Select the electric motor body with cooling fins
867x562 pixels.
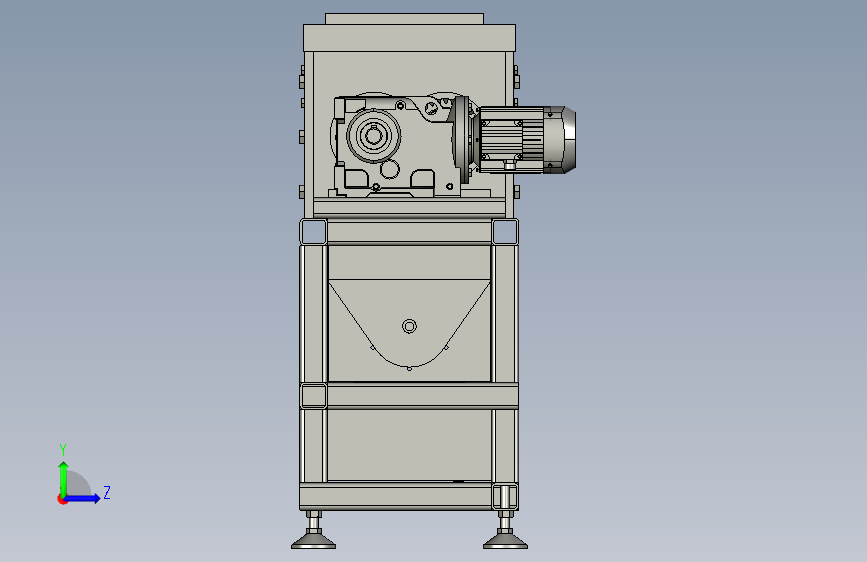pos(512,140)
